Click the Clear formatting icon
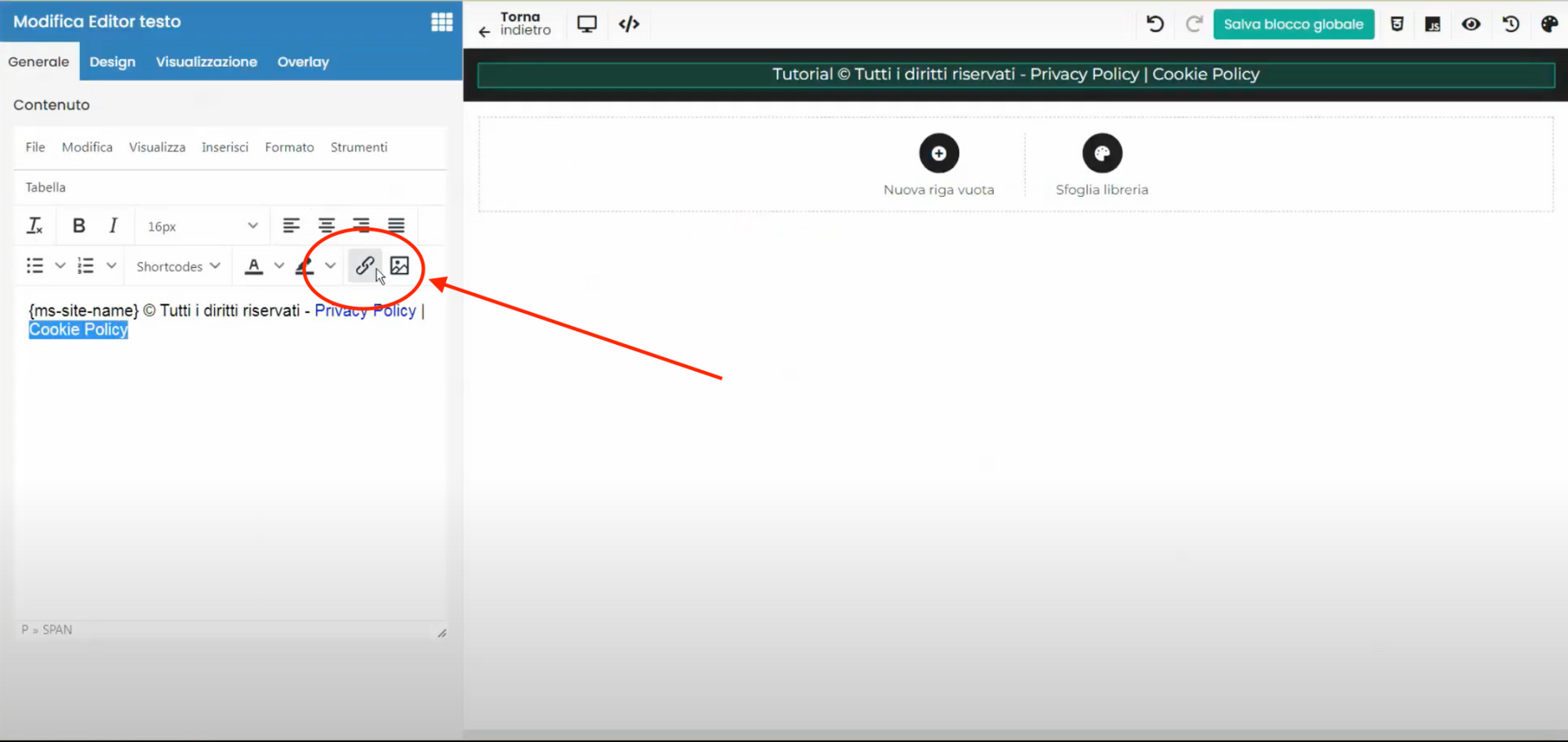 [x=35, y=226]
